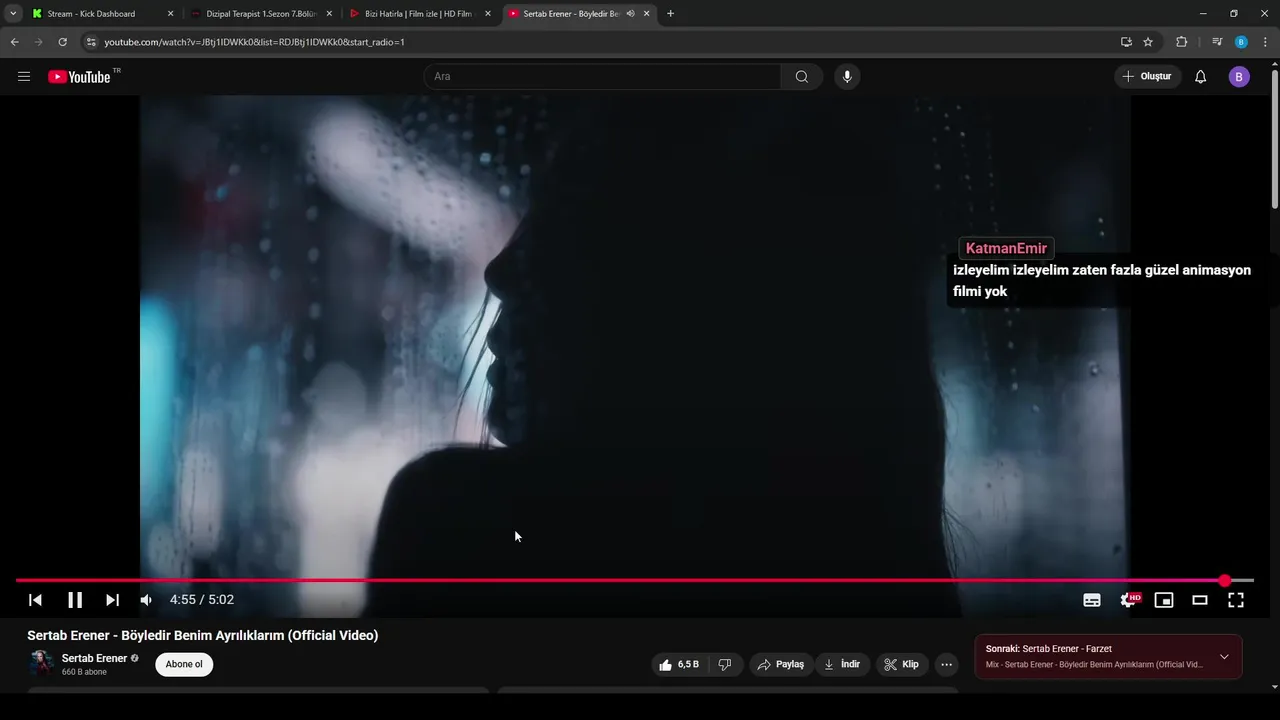Click the progress bar scrubber handle
The height and width of the screenshot is (720, 1280).
tap(1225, 580)
